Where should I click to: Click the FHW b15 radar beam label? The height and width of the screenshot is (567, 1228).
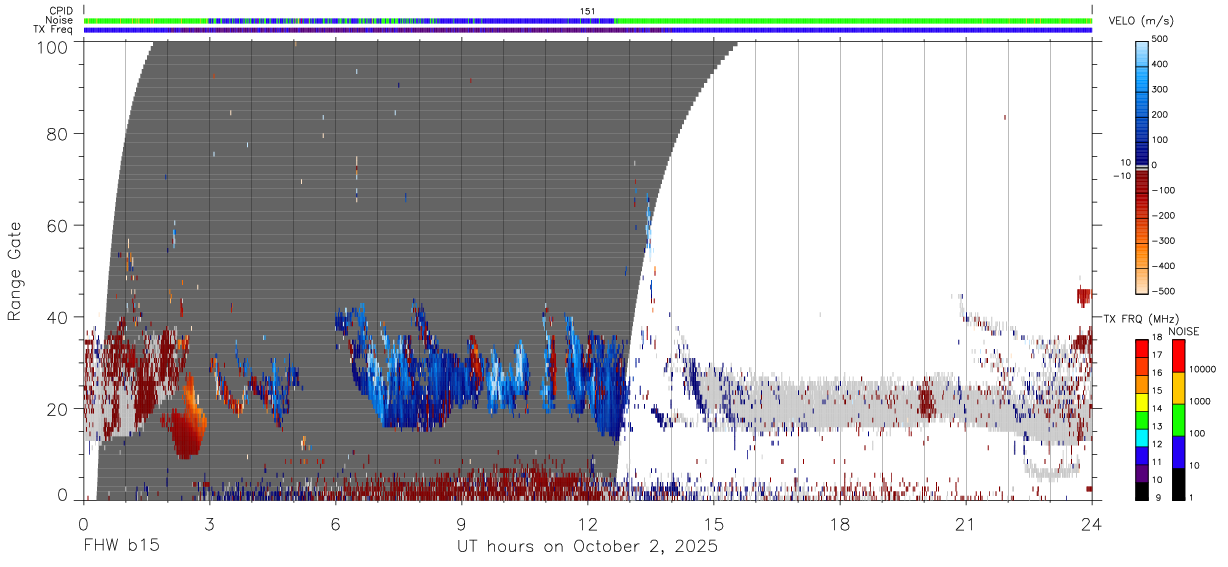[x=122, y=547]
